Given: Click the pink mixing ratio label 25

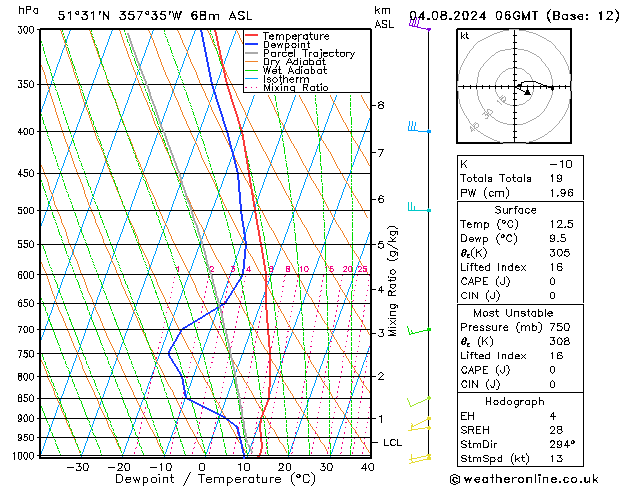Looking at the screenshot, I should point(362,269).
